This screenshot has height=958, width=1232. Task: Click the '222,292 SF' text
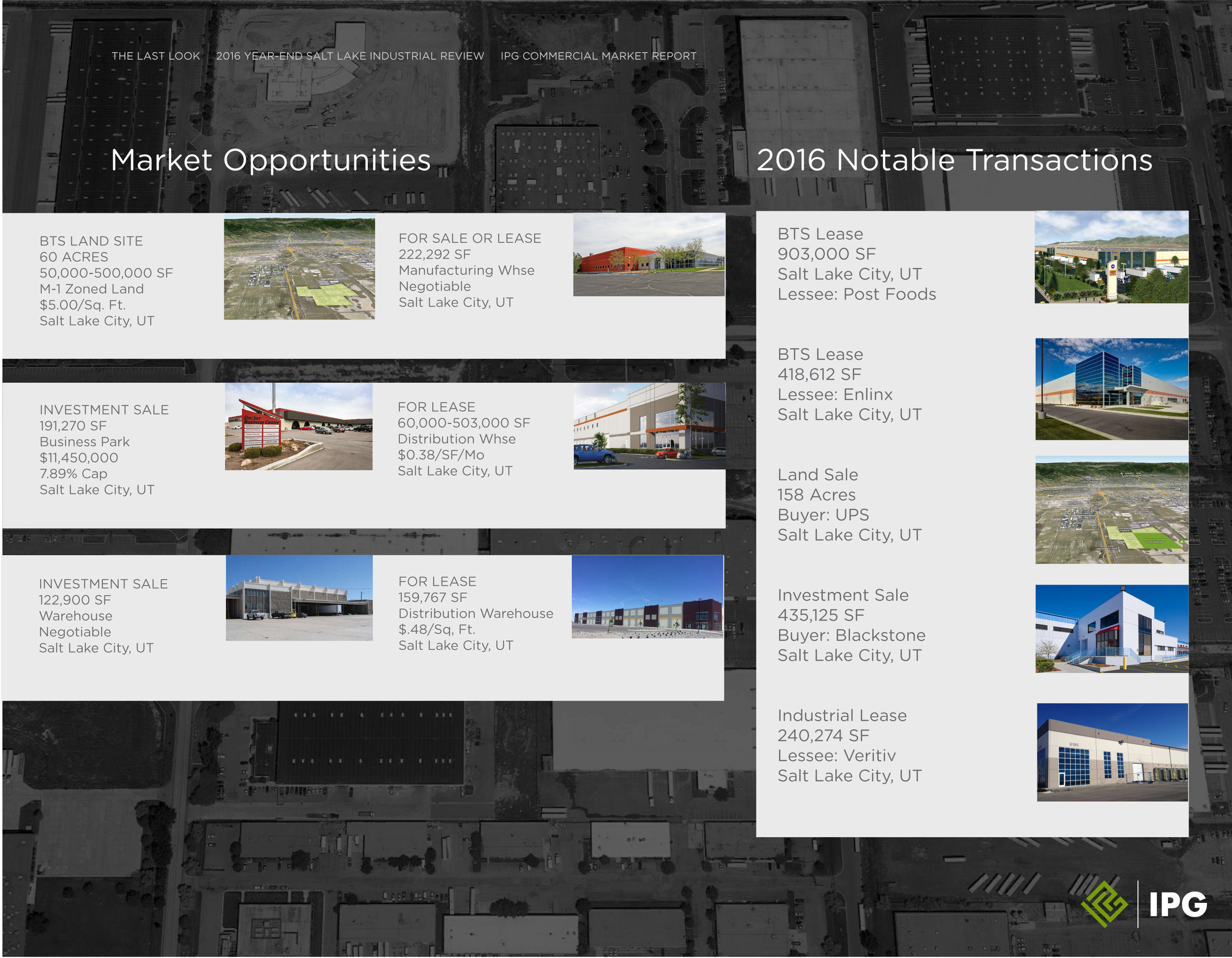point(434,254)
